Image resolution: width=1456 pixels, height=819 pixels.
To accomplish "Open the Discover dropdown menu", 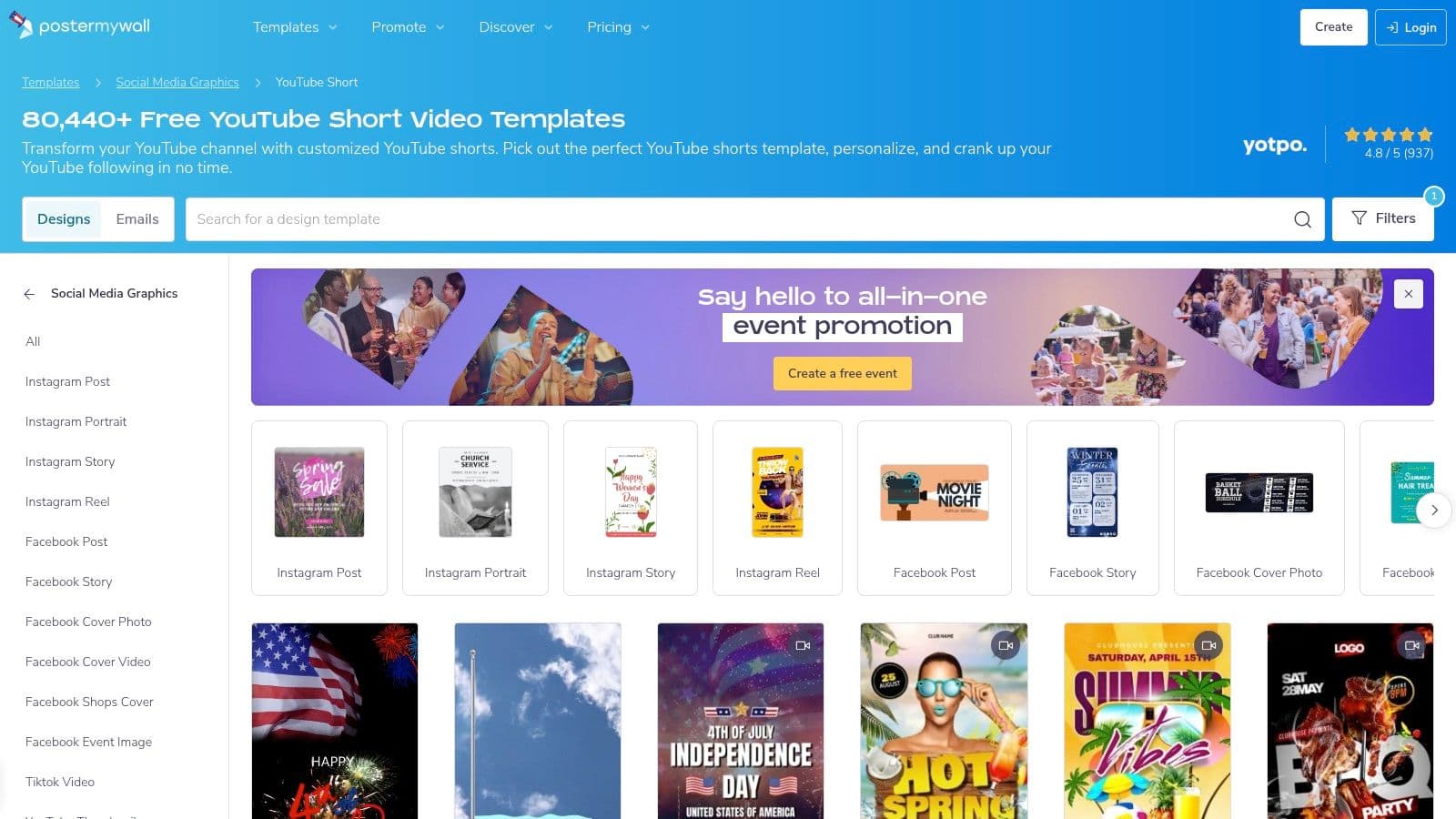I will pos(516,27).
